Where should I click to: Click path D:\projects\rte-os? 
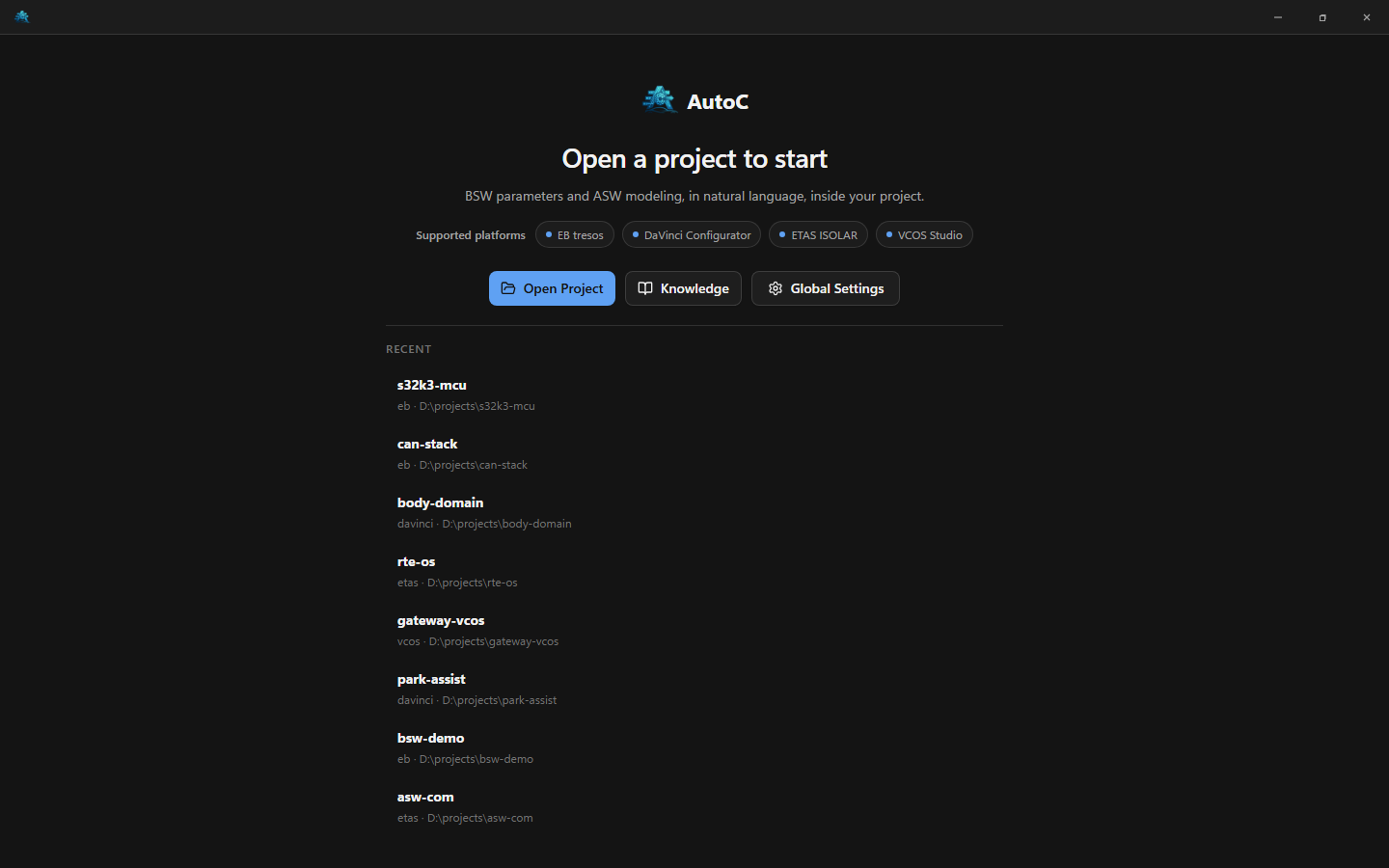click(472, 583)
